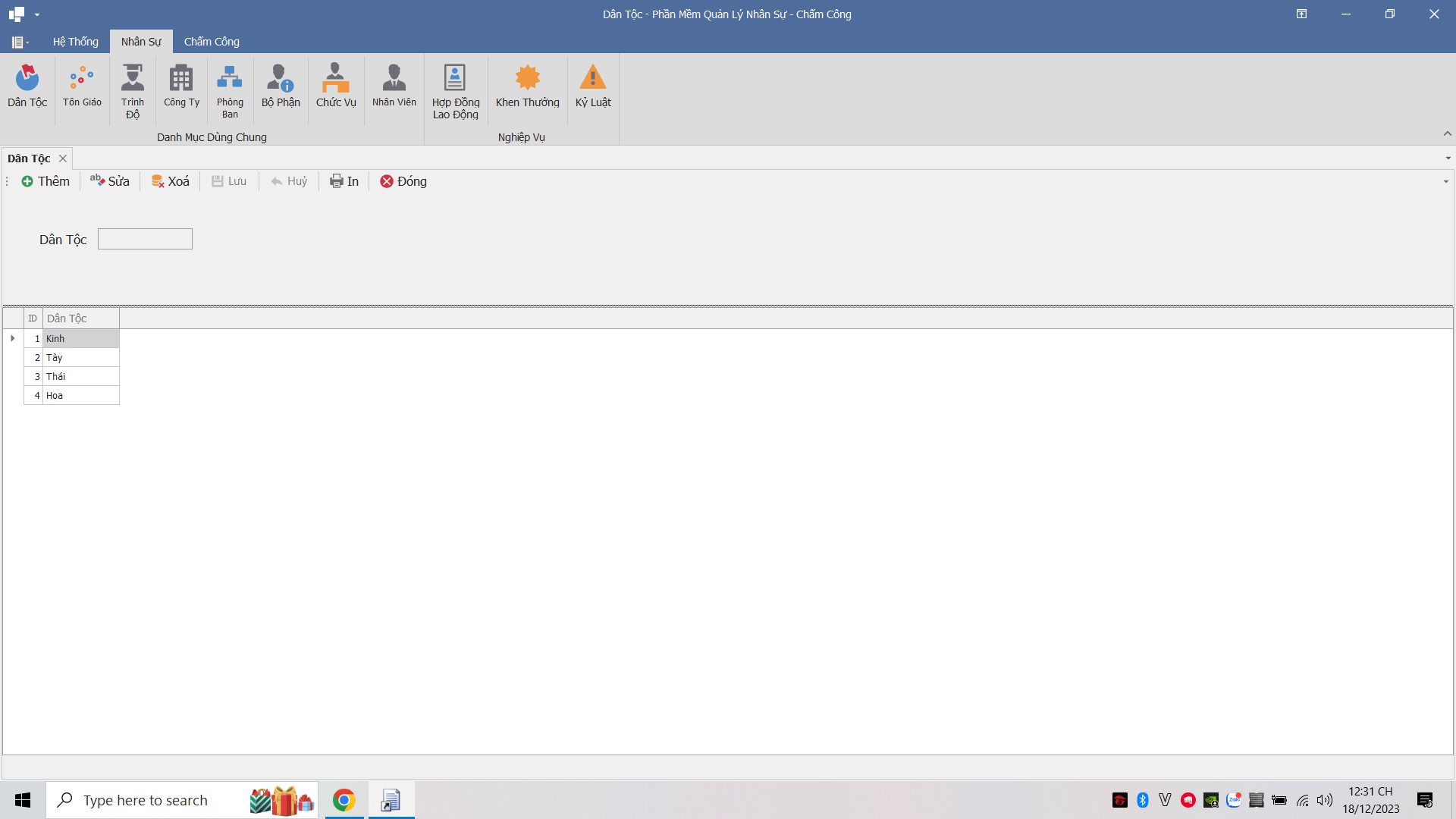Select Kỷ Luật discipline icon
This screenshot has height=819, width=1456.
[x=592, y=85]
